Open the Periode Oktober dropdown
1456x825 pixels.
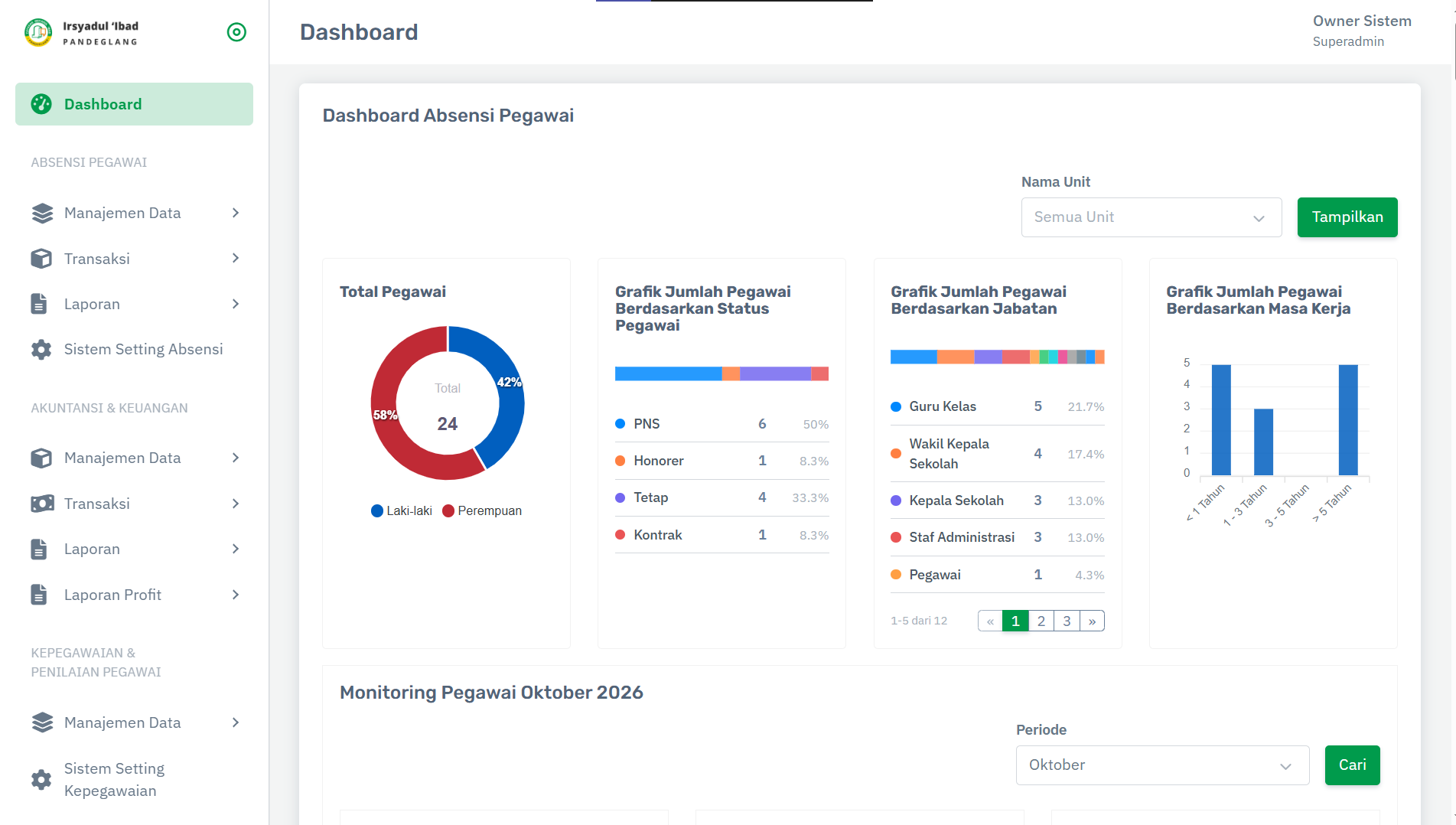1162,765
